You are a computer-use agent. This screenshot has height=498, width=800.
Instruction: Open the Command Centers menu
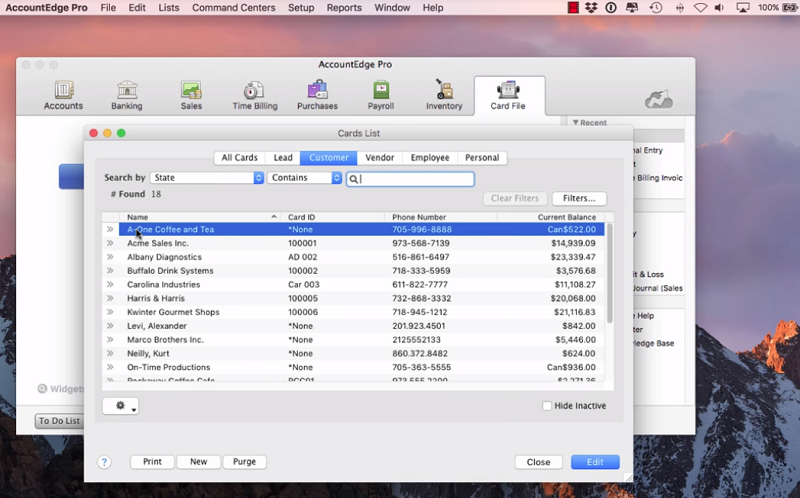pos(234,8)
